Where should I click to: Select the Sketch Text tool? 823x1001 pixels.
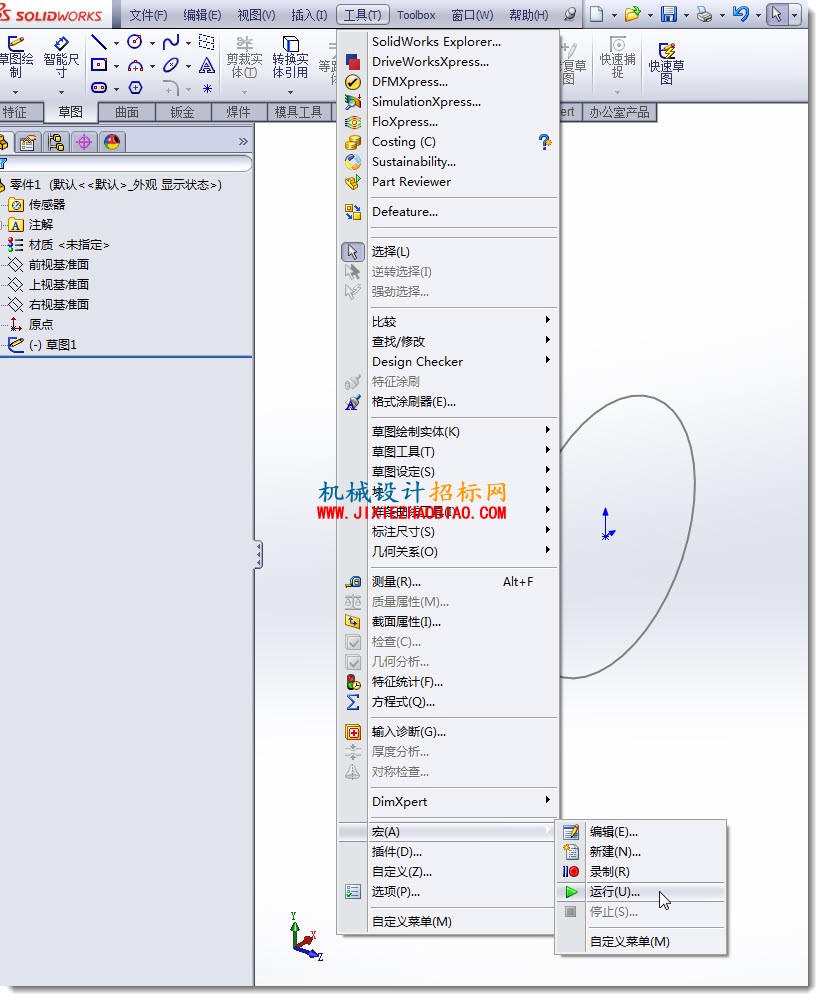206,65
